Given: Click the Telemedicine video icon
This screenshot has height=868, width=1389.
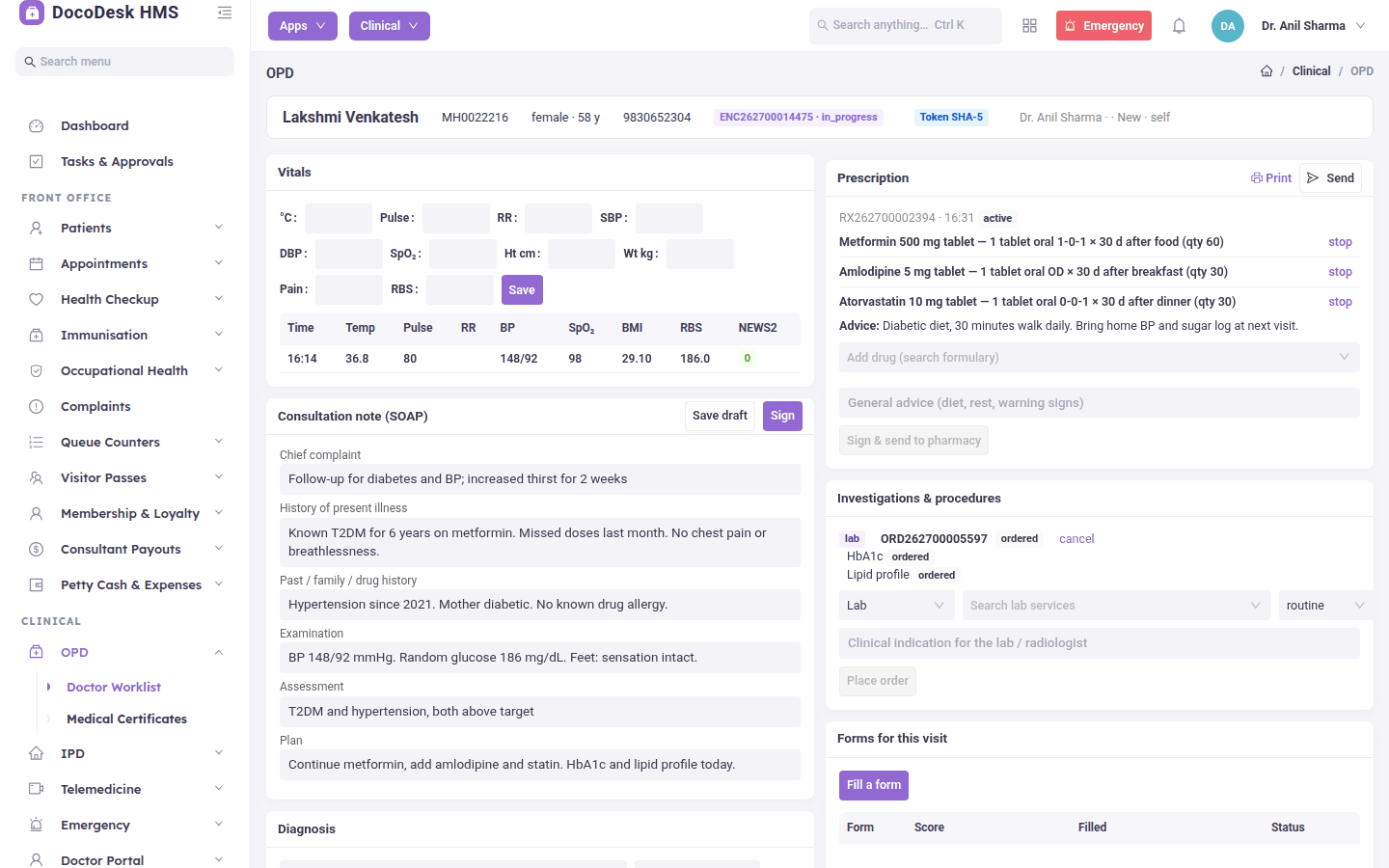Looking at the screenshot, I should pos(37,789).
